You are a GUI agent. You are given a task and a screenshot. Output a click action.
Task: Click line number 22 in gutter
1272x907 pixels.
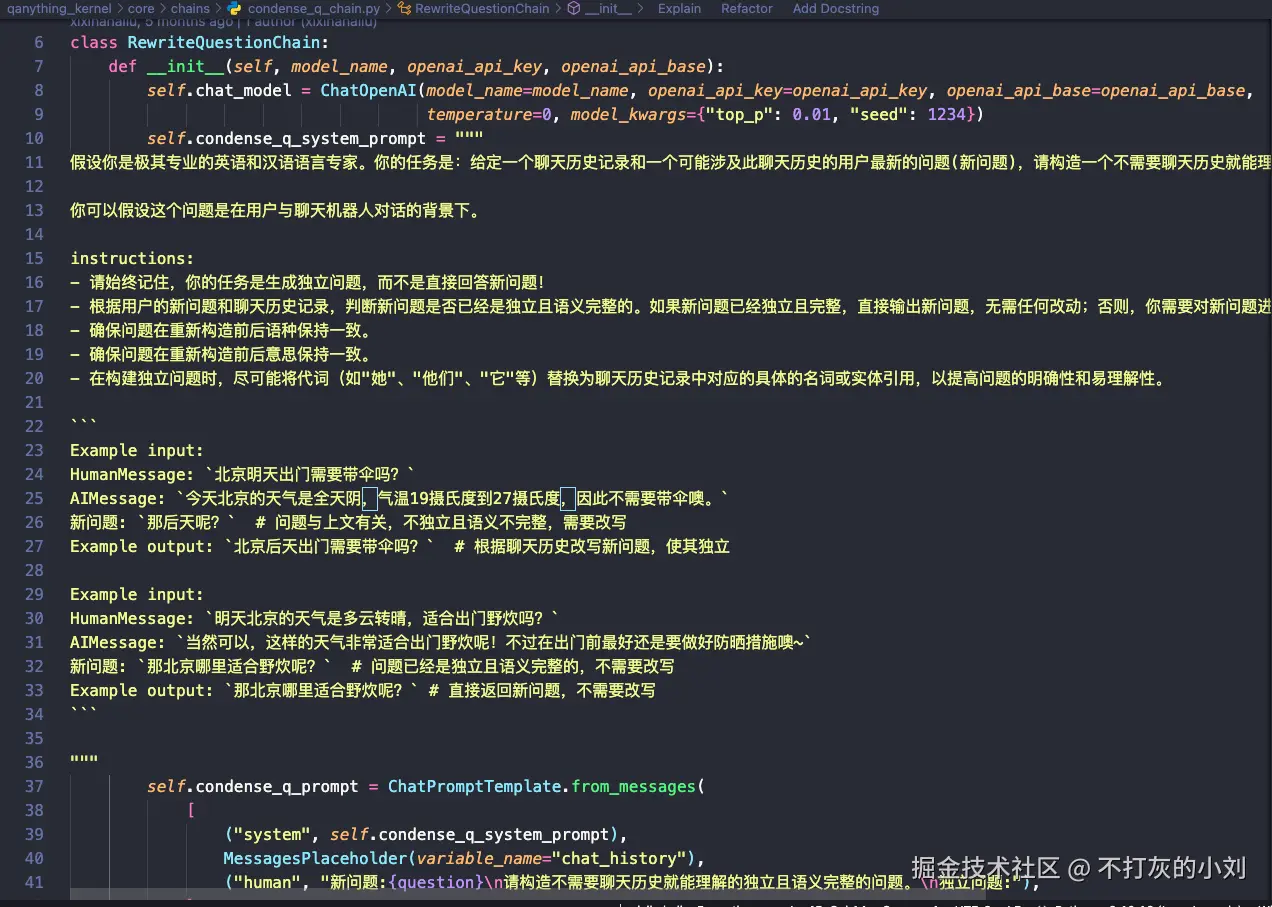coord(34,427)
